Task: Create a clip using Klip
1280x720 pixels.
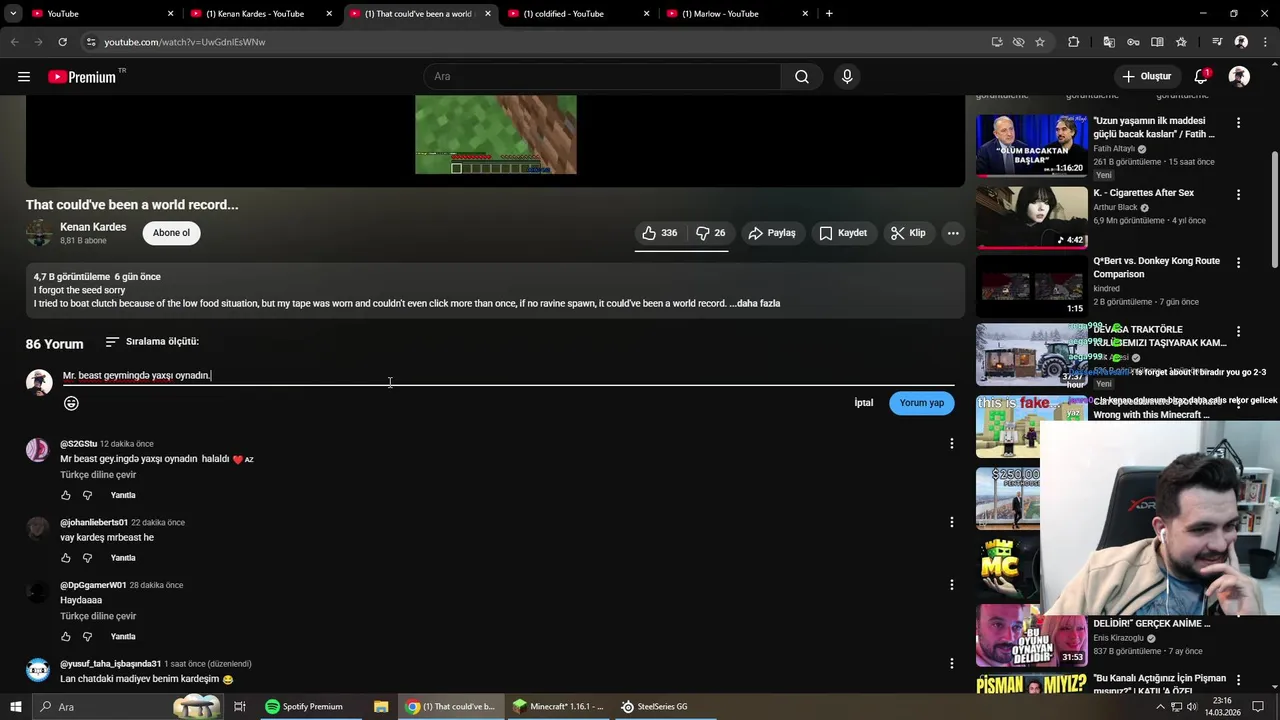Action: point(908,233)
